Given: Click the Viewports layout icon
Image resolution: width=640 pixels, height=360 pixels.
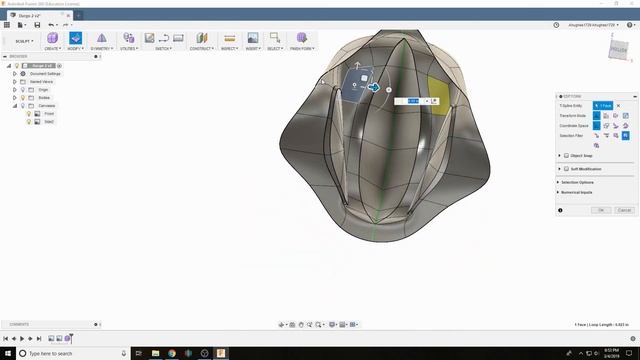Looking at the screenshot, I should [x=353, y=324].
